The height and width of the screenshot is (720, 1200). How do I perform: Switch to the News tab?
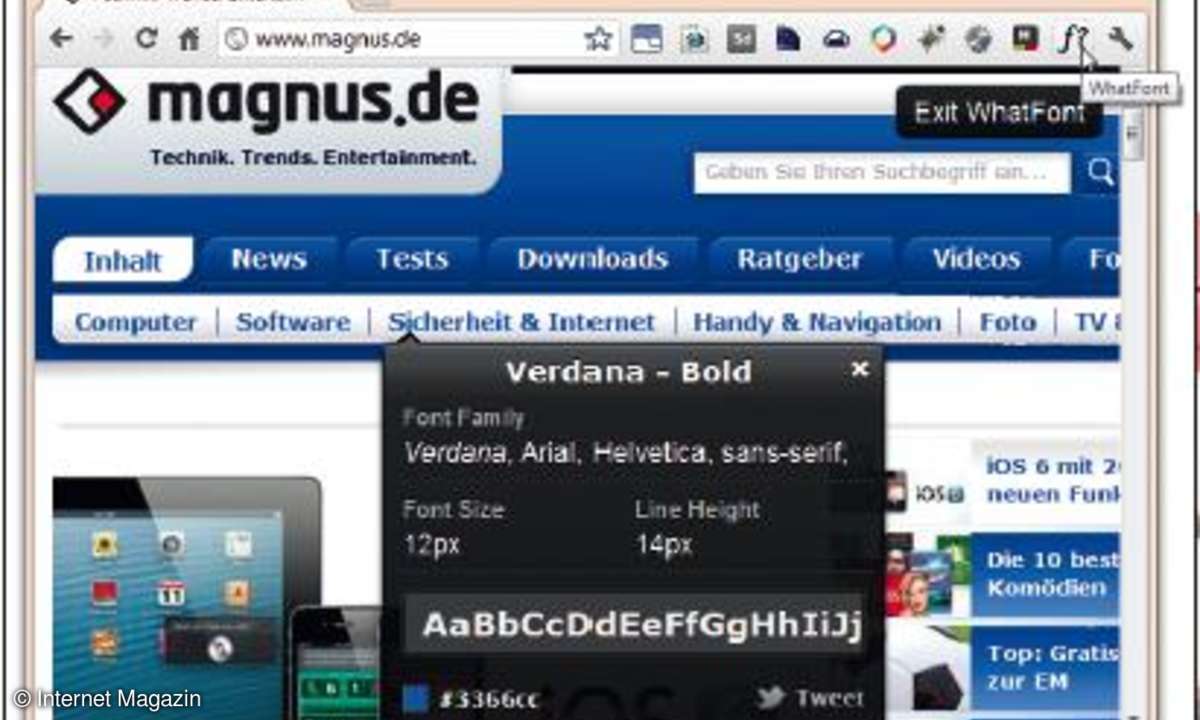pos(268,259)
